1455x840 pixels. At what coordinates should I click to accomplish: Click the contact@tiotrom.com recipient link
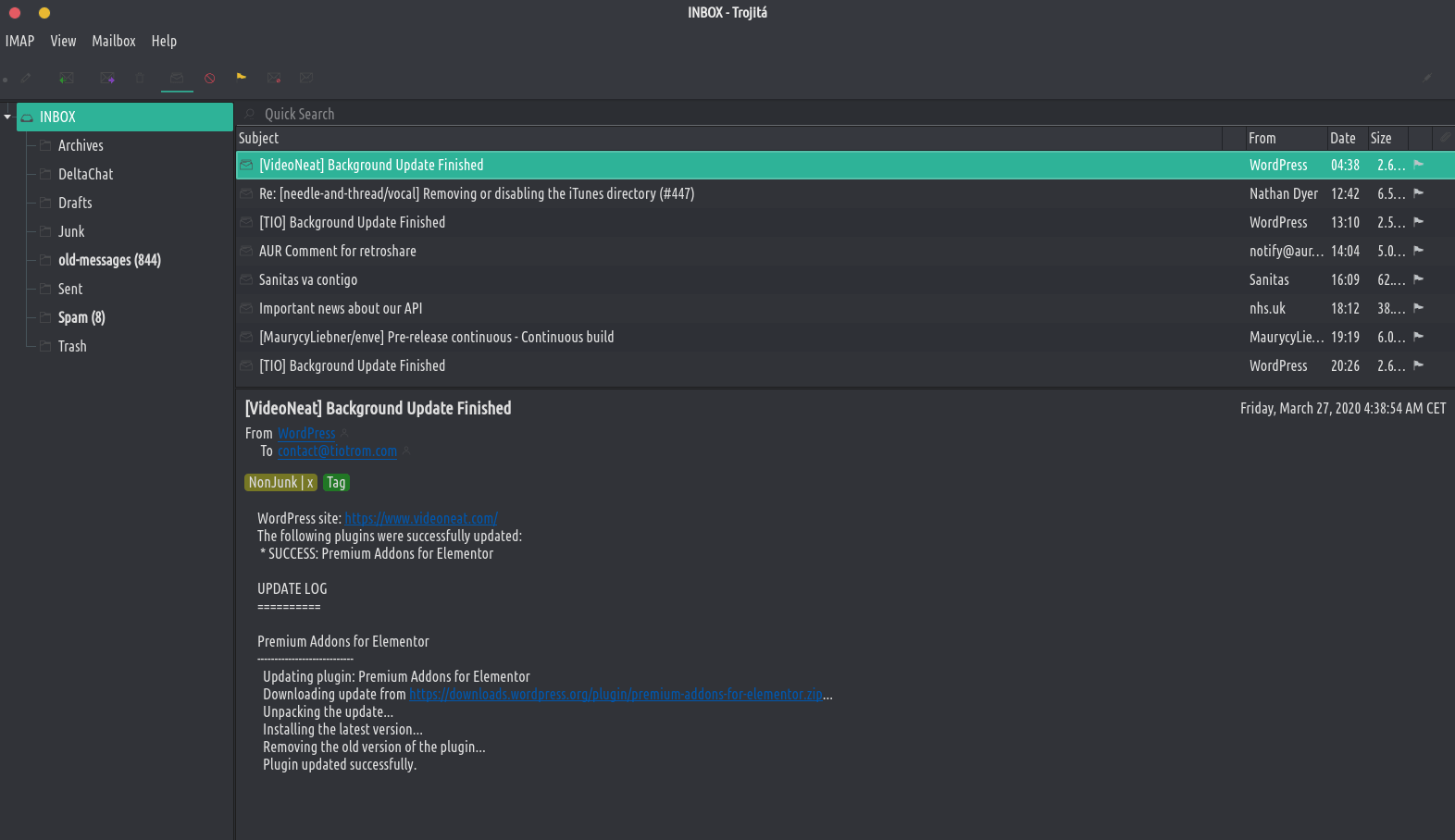(337, 451)
